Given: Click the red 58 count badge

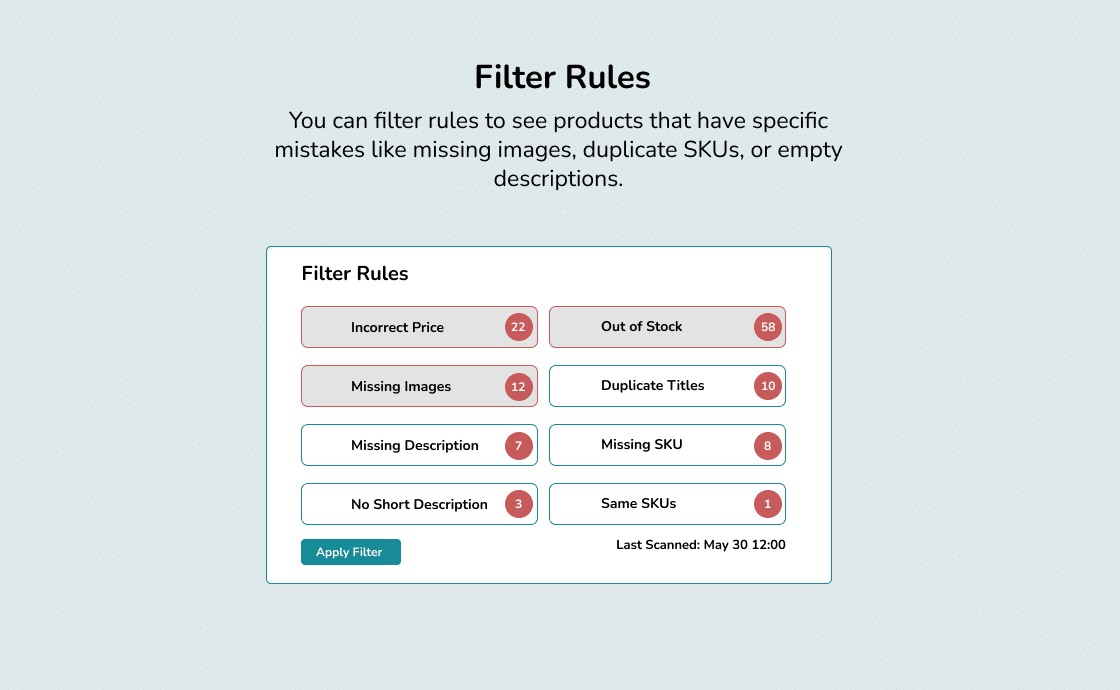Looking at the screenshot, I should [768, 327].
